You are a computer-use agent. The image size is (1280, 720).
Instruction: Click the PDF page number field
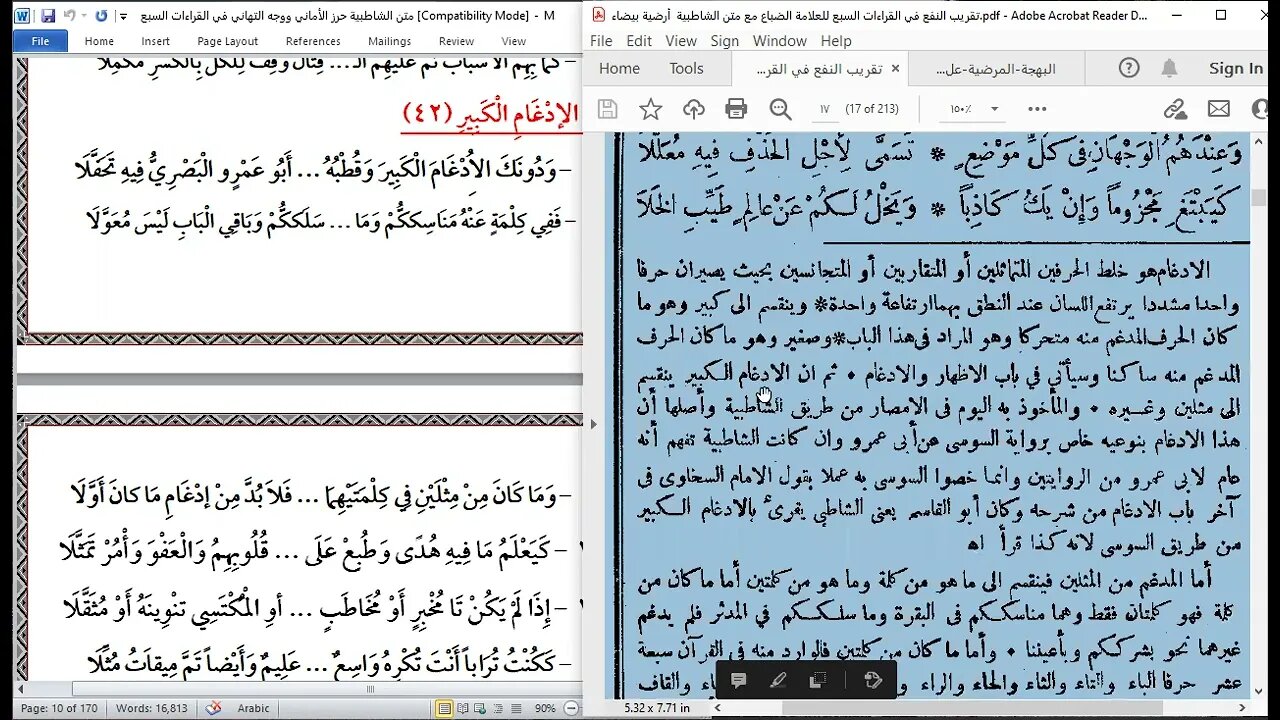(825, 109)
